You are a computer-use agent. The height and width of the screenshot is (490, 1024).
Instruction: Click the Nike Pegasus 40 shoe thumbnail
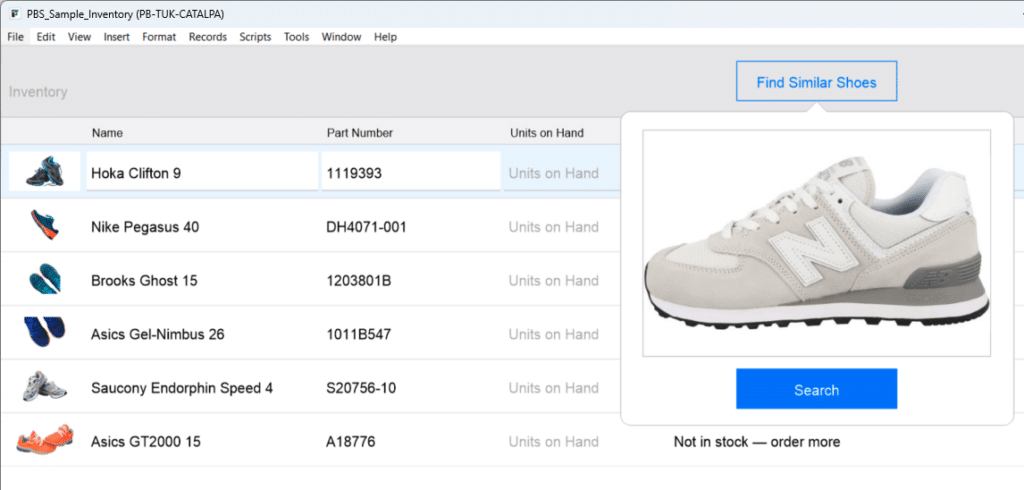(x=45, y=225)
